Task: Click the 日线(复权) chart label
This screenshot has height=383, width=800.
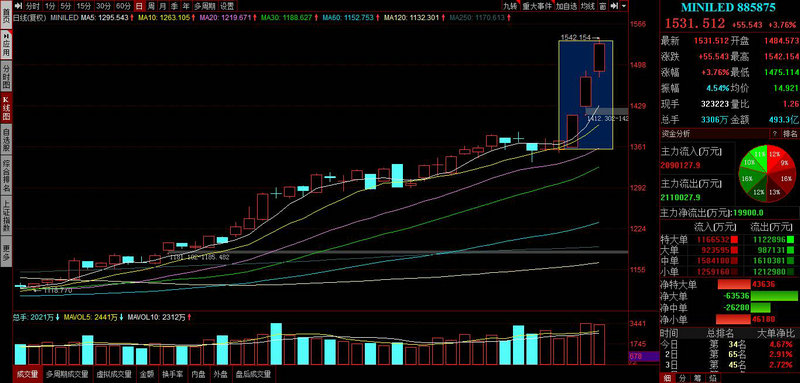Action: [30, 17]
